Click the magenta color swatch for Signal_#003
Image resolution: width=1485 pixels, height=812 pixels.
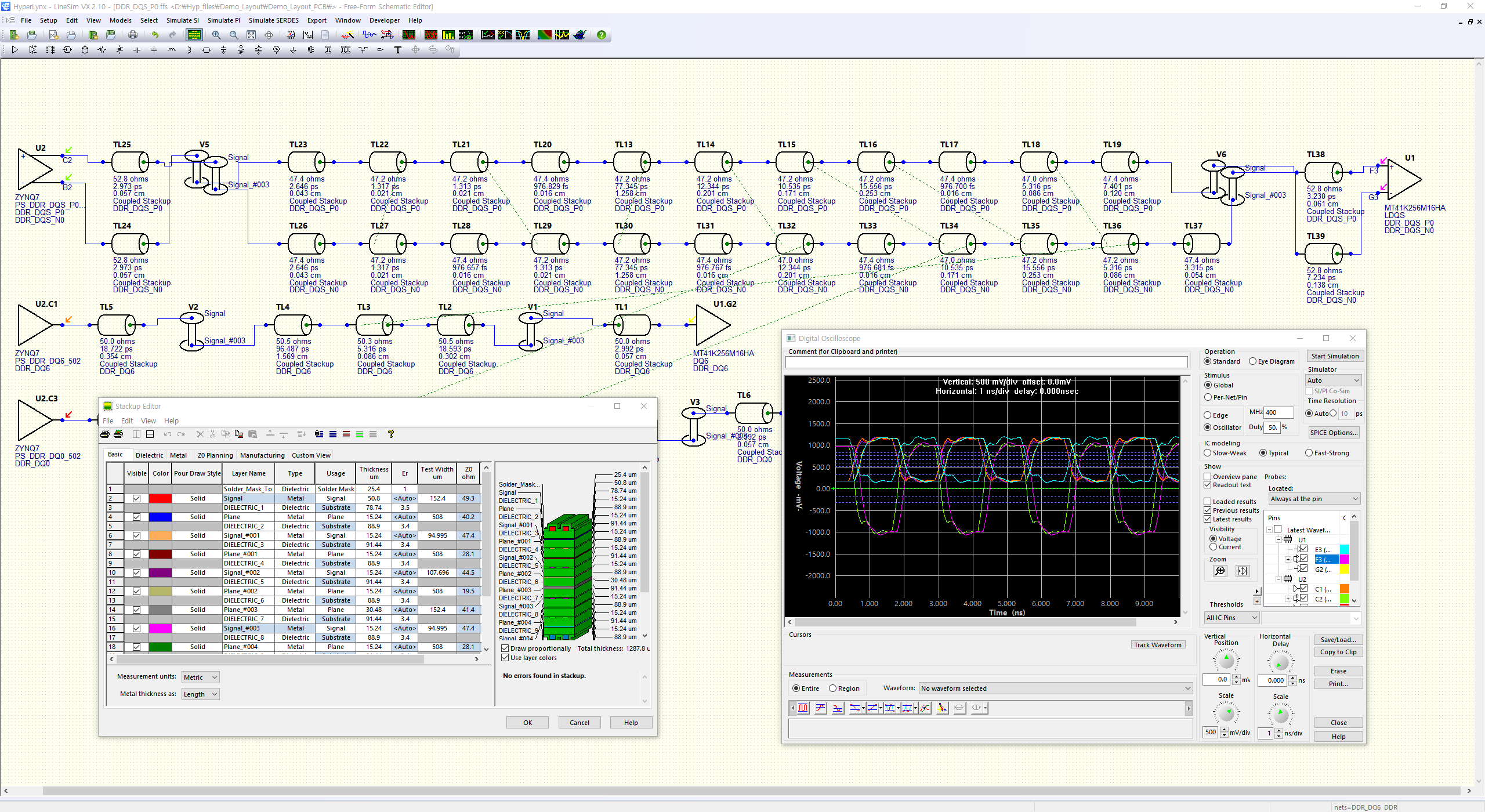tap(160, 628)
